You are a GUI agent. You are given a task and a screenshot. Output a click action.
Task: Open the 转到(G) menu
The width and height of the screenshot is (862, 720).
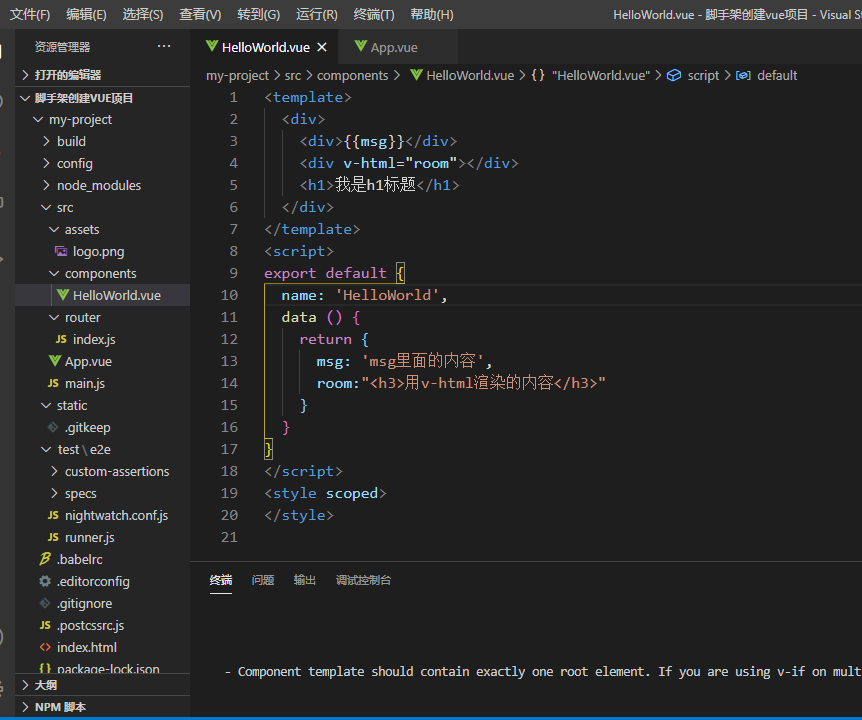[x=258, y=14]
